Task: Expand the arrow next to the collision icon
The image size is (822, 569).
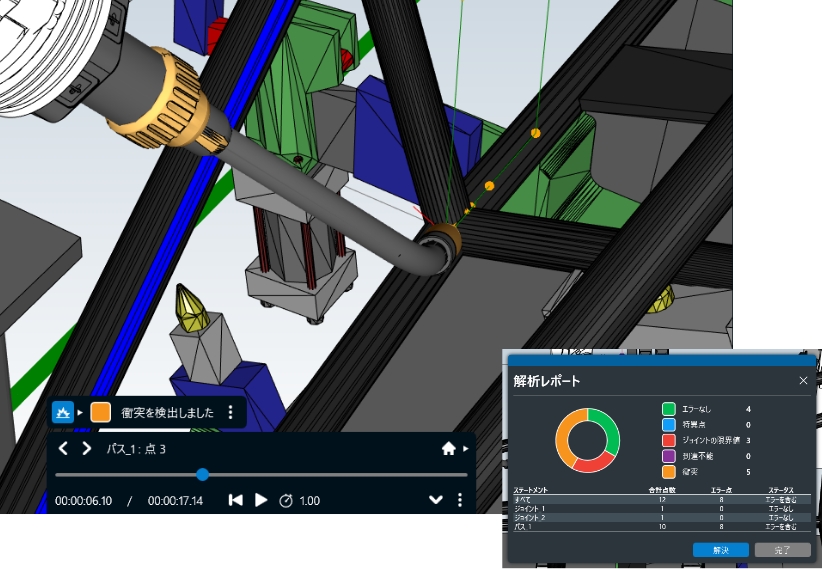Action: tap(80, 412)
